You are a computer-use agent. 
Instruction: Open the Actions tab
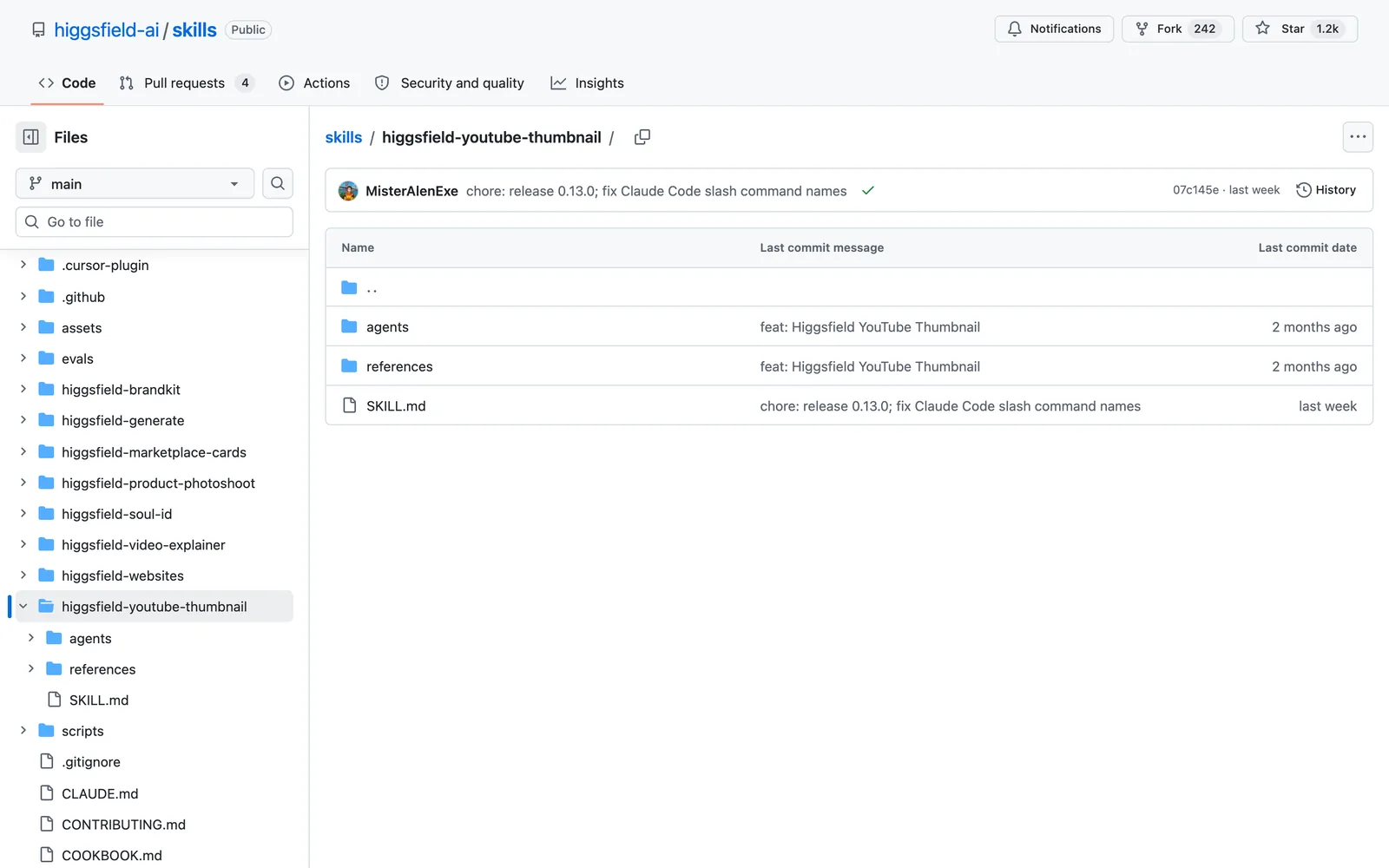pos(314,82)
